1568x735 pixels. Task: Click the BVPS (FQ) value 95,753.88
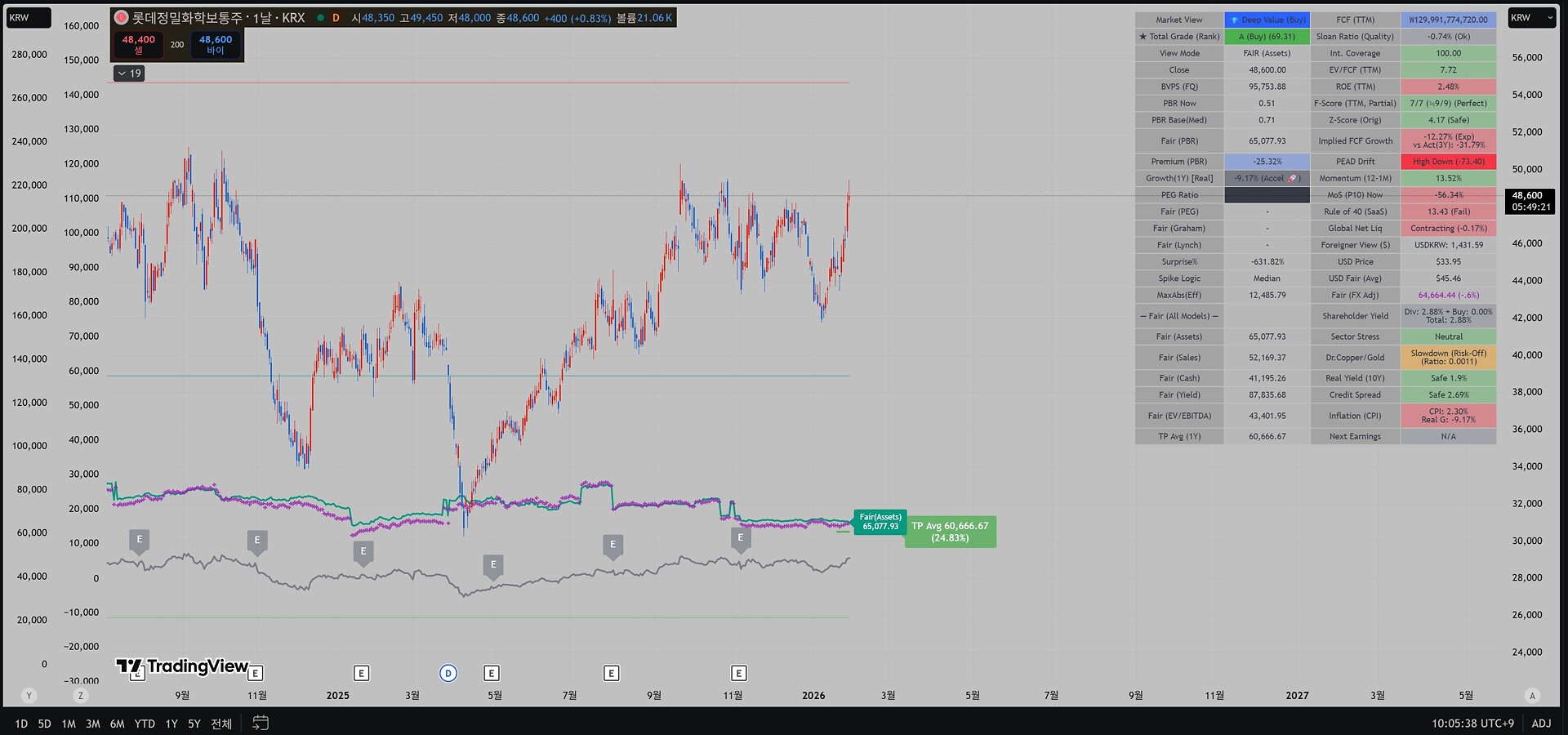tap(1267, 87)
